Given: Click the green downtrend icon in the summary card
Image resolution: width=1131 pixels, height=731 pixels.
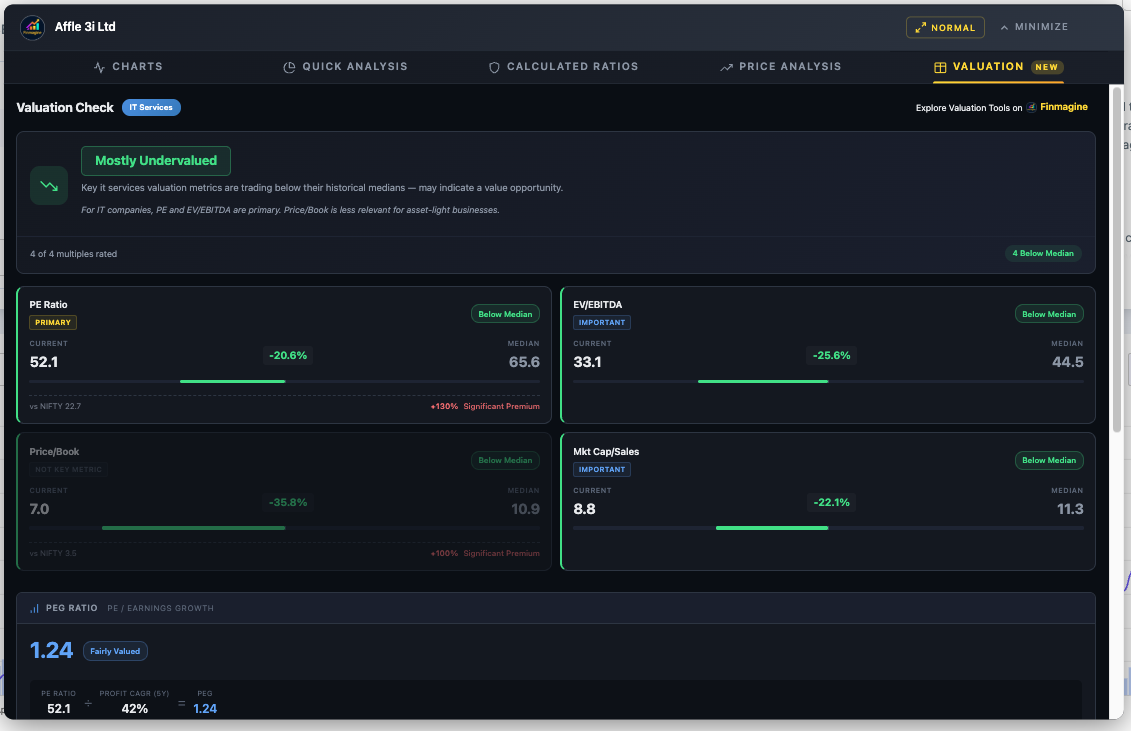Looking at the screenshot, I should (48, 185).
